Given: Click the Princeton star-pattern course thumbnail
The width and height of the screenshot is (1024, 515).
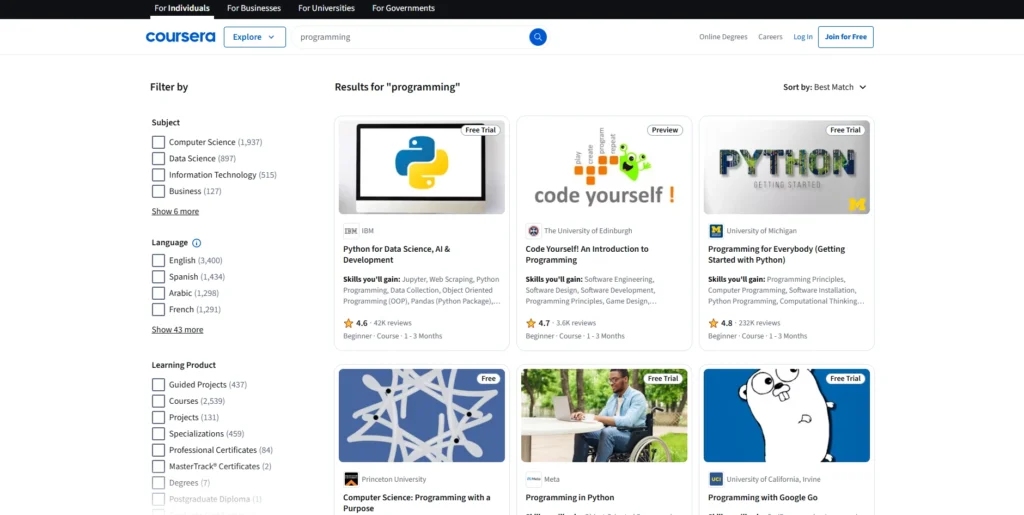Looking at the screenshot, I should (x=421, y=415).
